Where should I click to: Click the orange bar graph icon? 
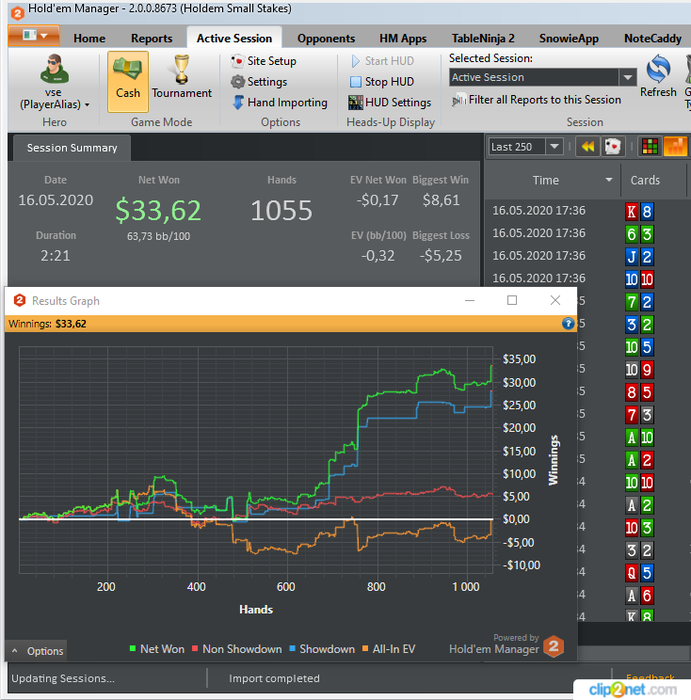coord(675,146)
